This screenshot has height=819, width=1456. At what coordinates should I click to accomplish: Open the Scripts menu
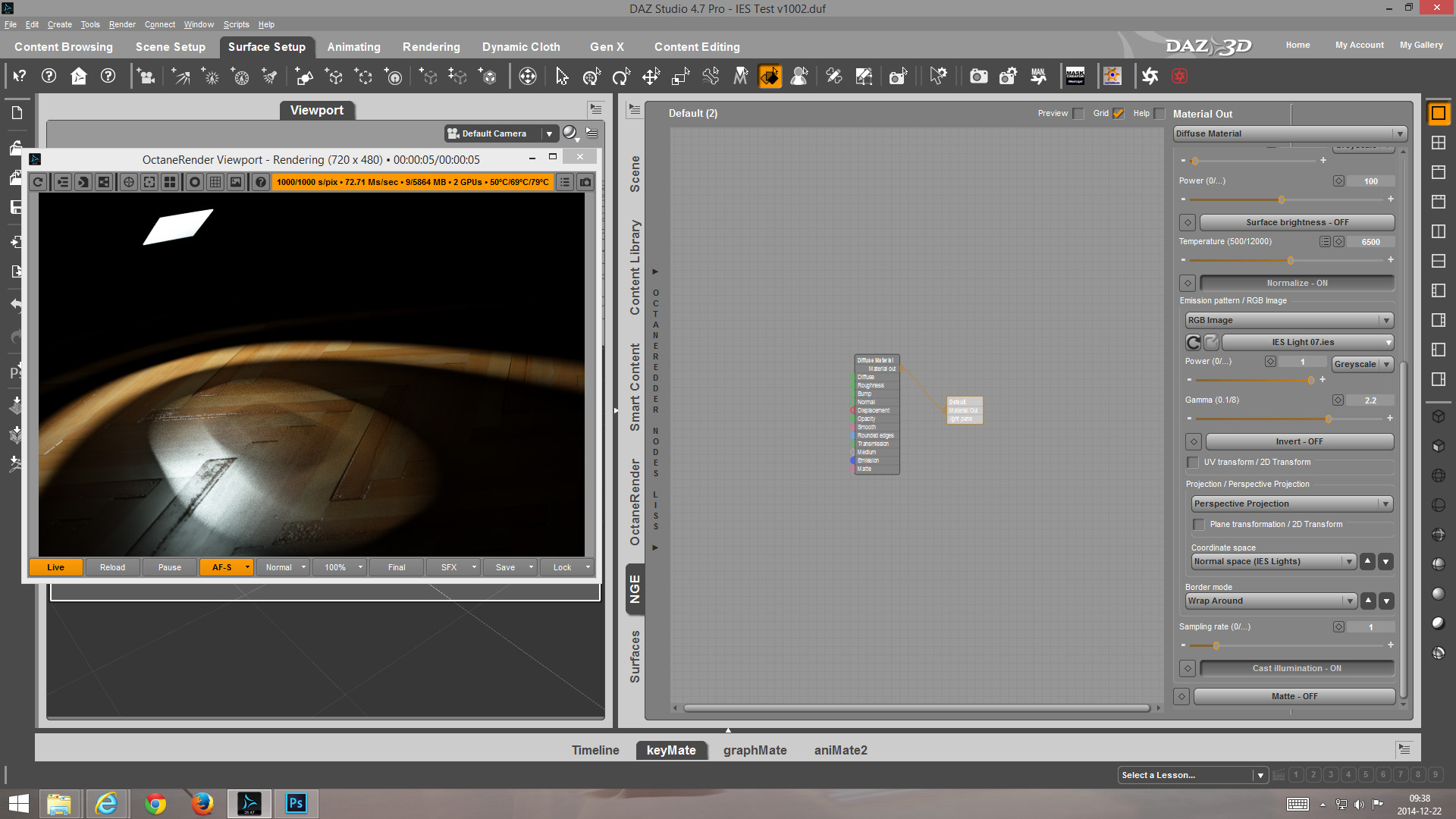coord(236,24)
